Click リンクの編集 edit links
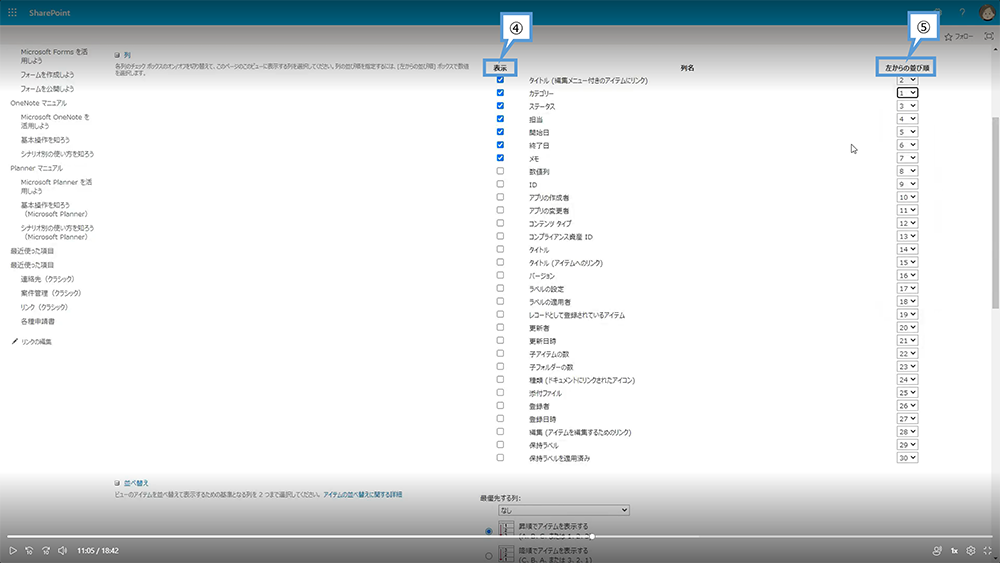Screen dimensions: 1000x563 click(36, 342)
